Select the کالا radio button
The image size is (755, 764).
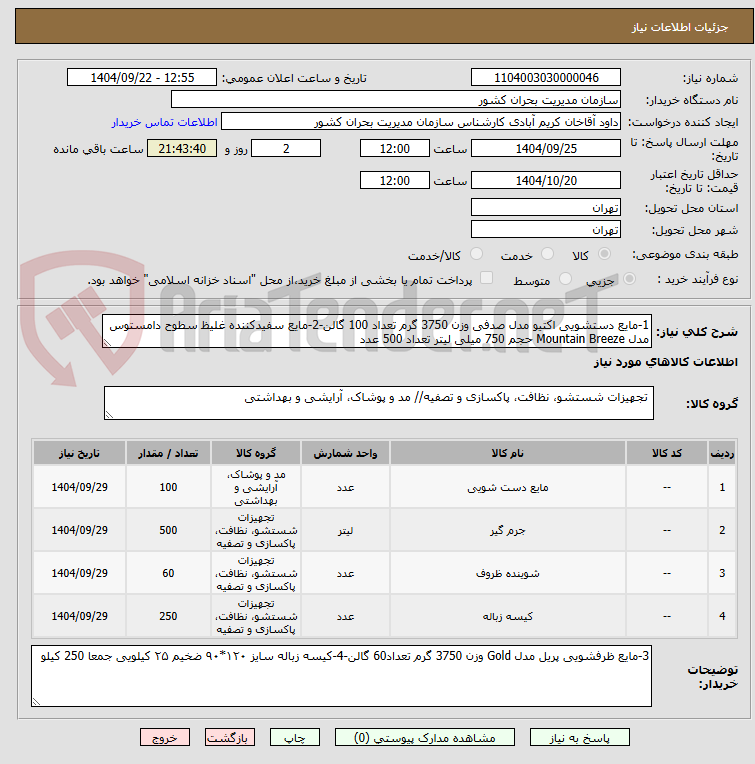(x=604, y=254)
